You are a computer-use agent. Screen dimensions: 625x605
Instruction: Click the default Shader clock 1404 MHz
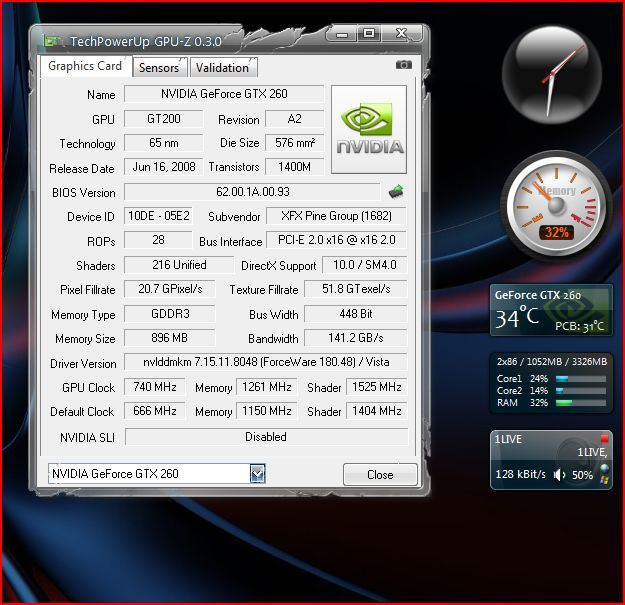coord(377,411)
